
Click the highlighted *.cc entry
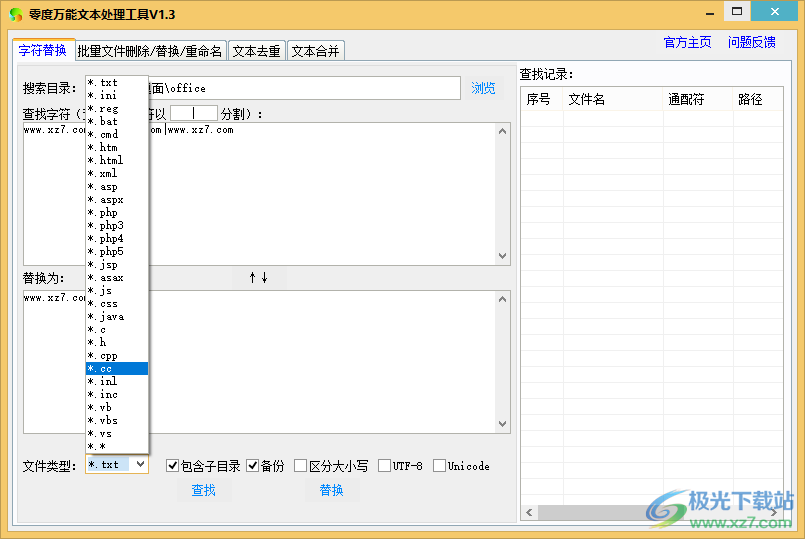117,369
